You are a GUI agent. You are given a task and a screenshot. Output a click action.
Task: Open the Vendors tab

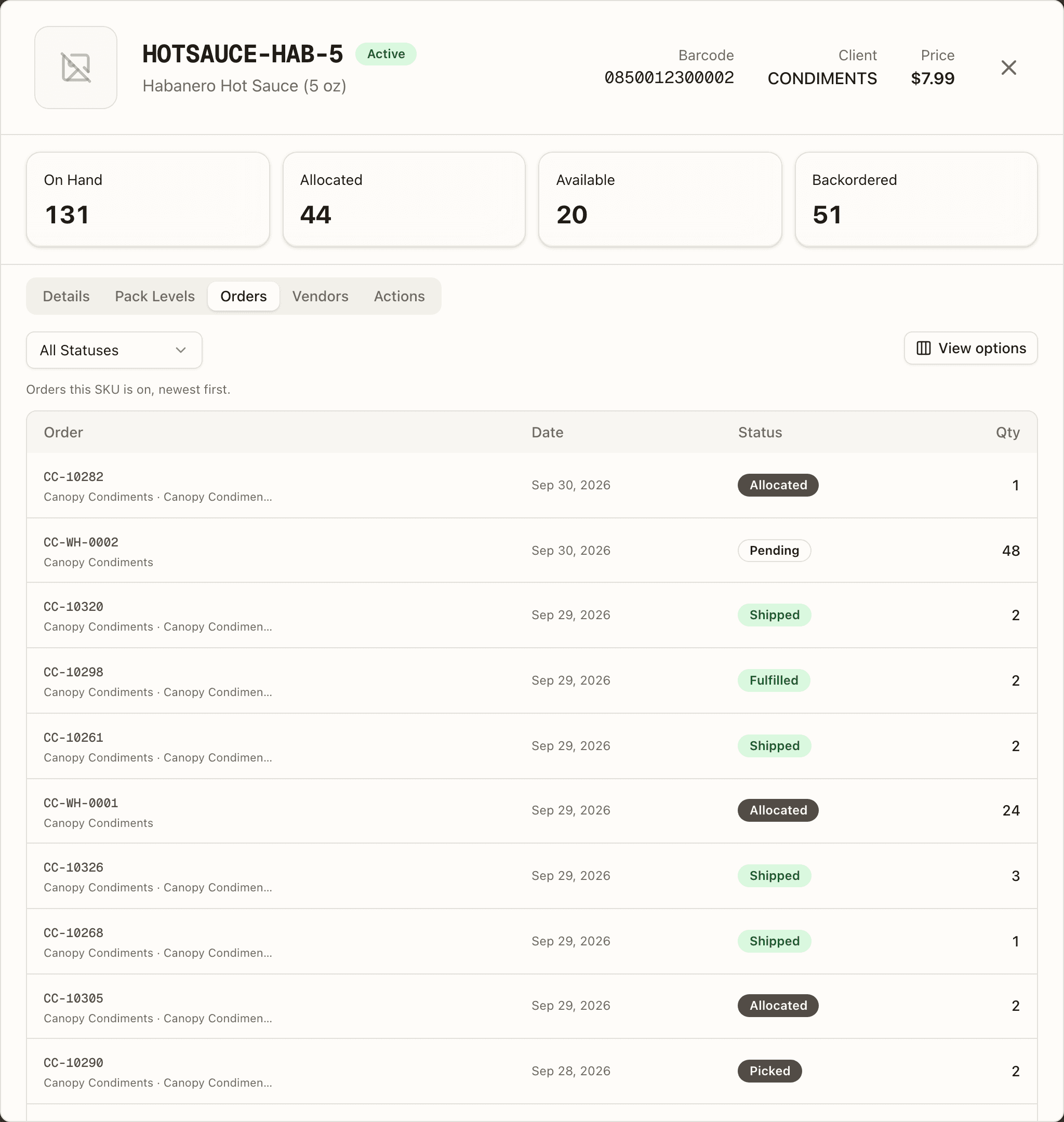(x=320, y=296)
